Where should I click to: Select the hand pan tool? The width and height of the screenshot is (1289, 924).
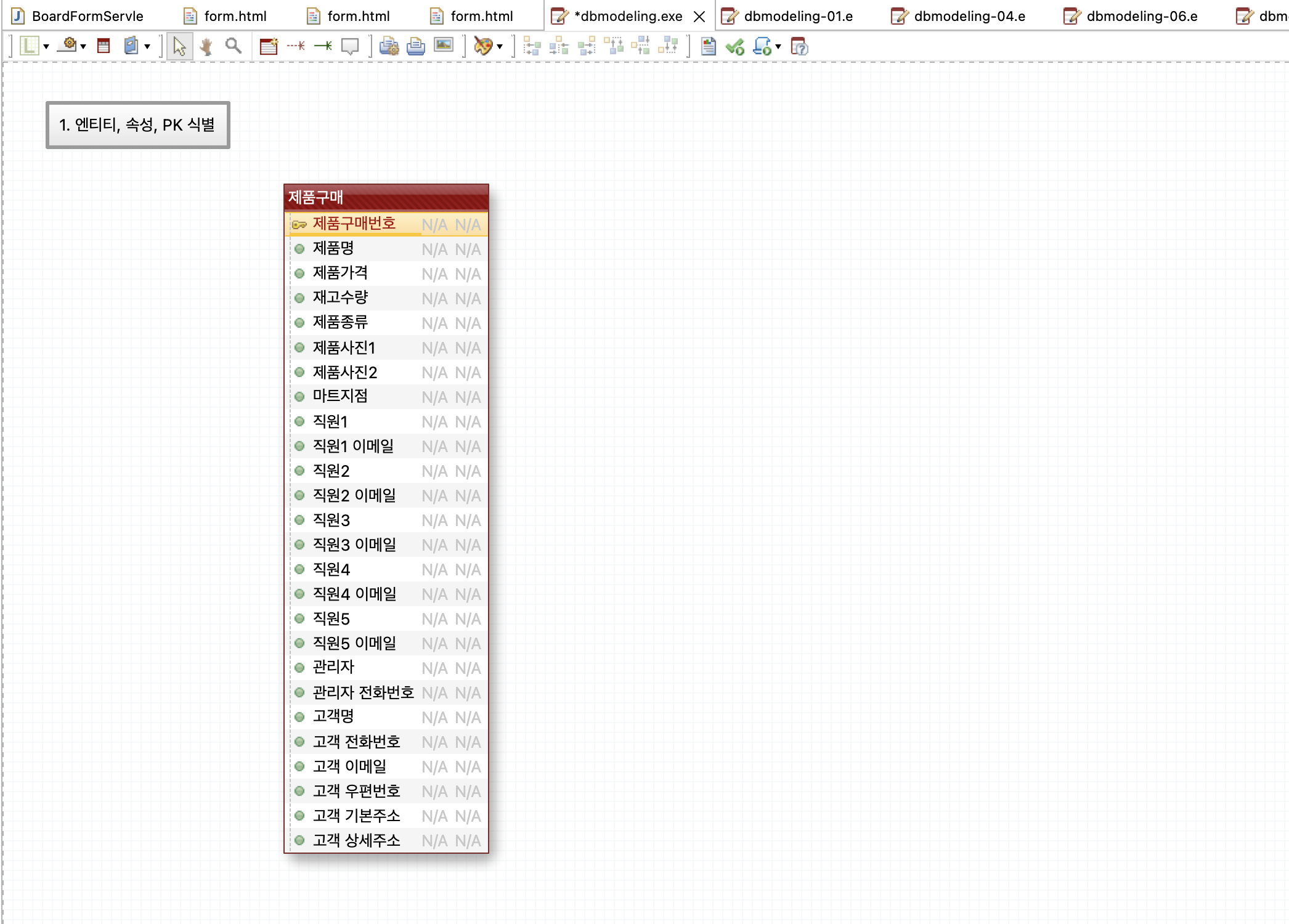click(x=206, y=46)
